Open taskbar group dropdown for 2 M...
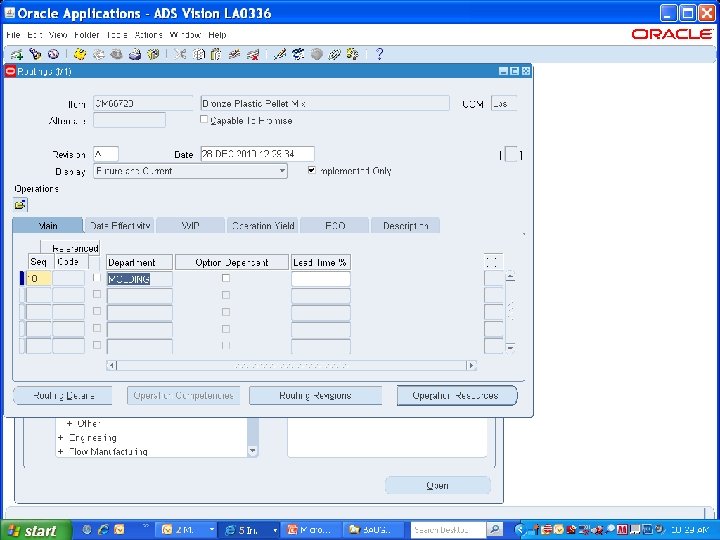The image size is (720, 540). pos(211,530)
